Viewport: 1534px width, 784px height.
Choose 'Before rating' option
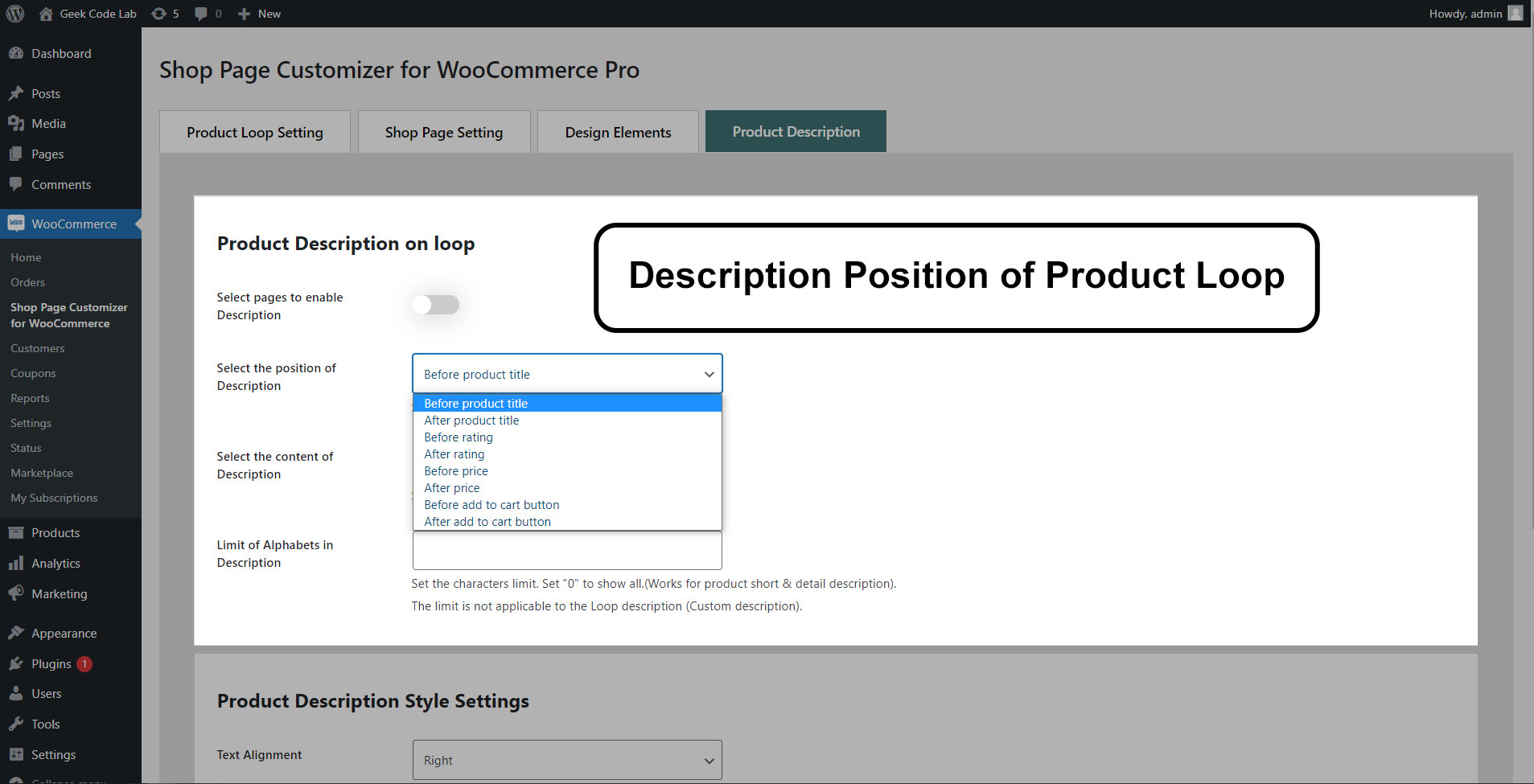(x=567, y=437)
